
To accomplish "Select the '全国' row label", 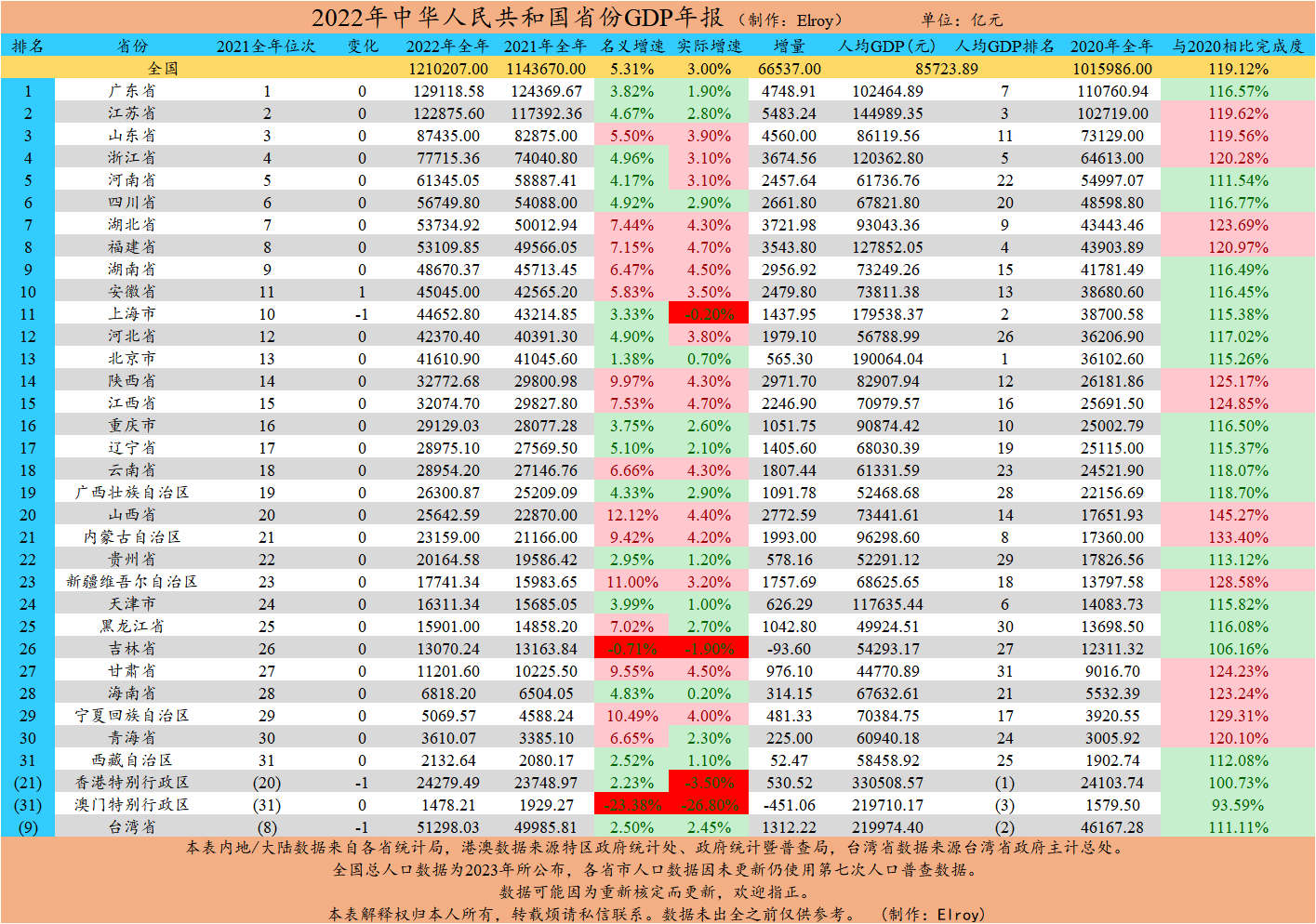I will tap(163, 68).
